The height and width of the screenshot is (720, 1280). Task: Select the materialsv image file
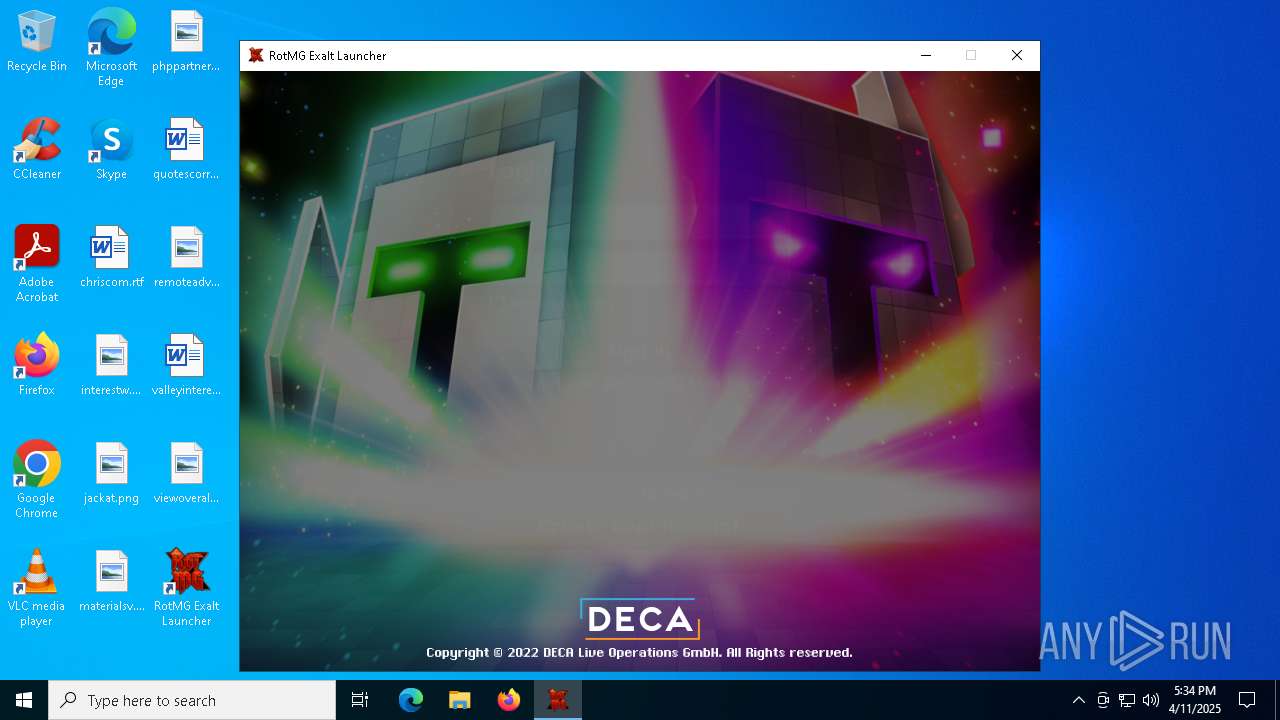pos(111,582)
